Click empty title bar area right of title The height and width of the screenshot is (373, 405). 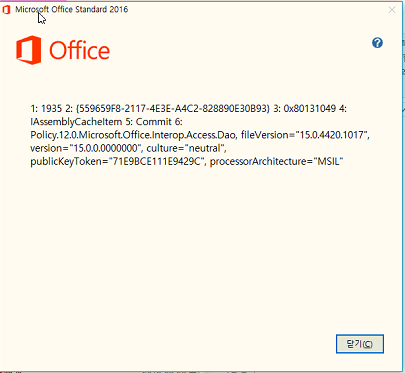point(257,9)
